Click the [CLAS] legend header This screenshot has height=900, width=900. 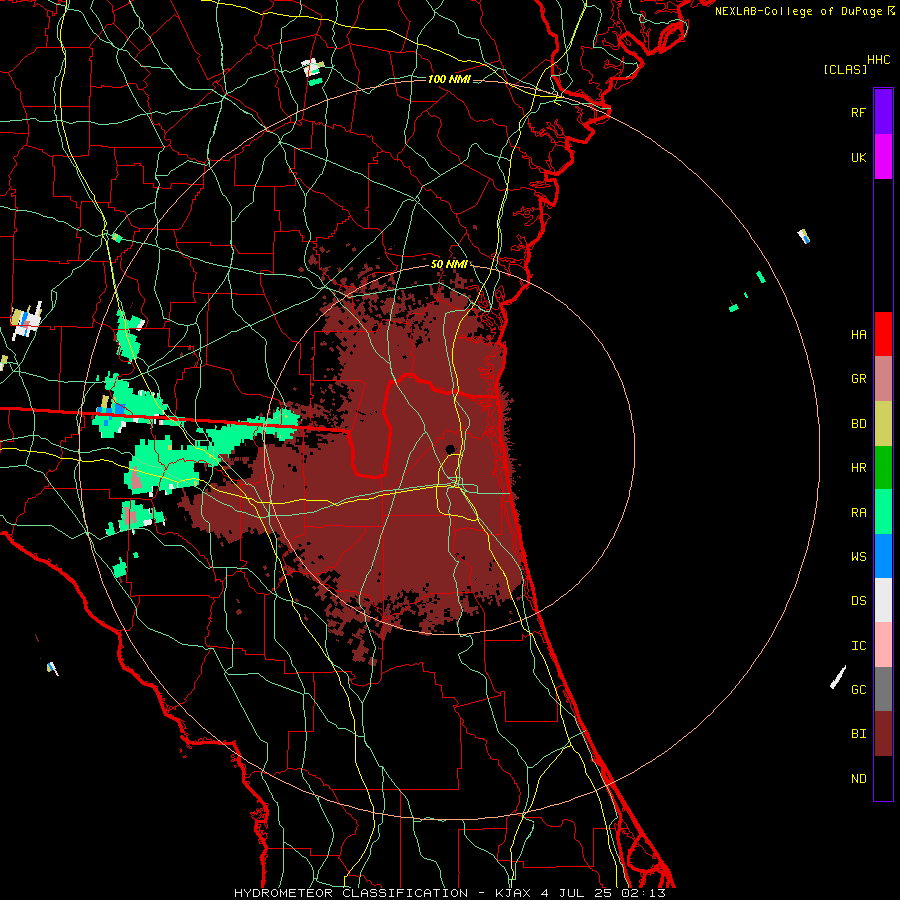[845, 69]
